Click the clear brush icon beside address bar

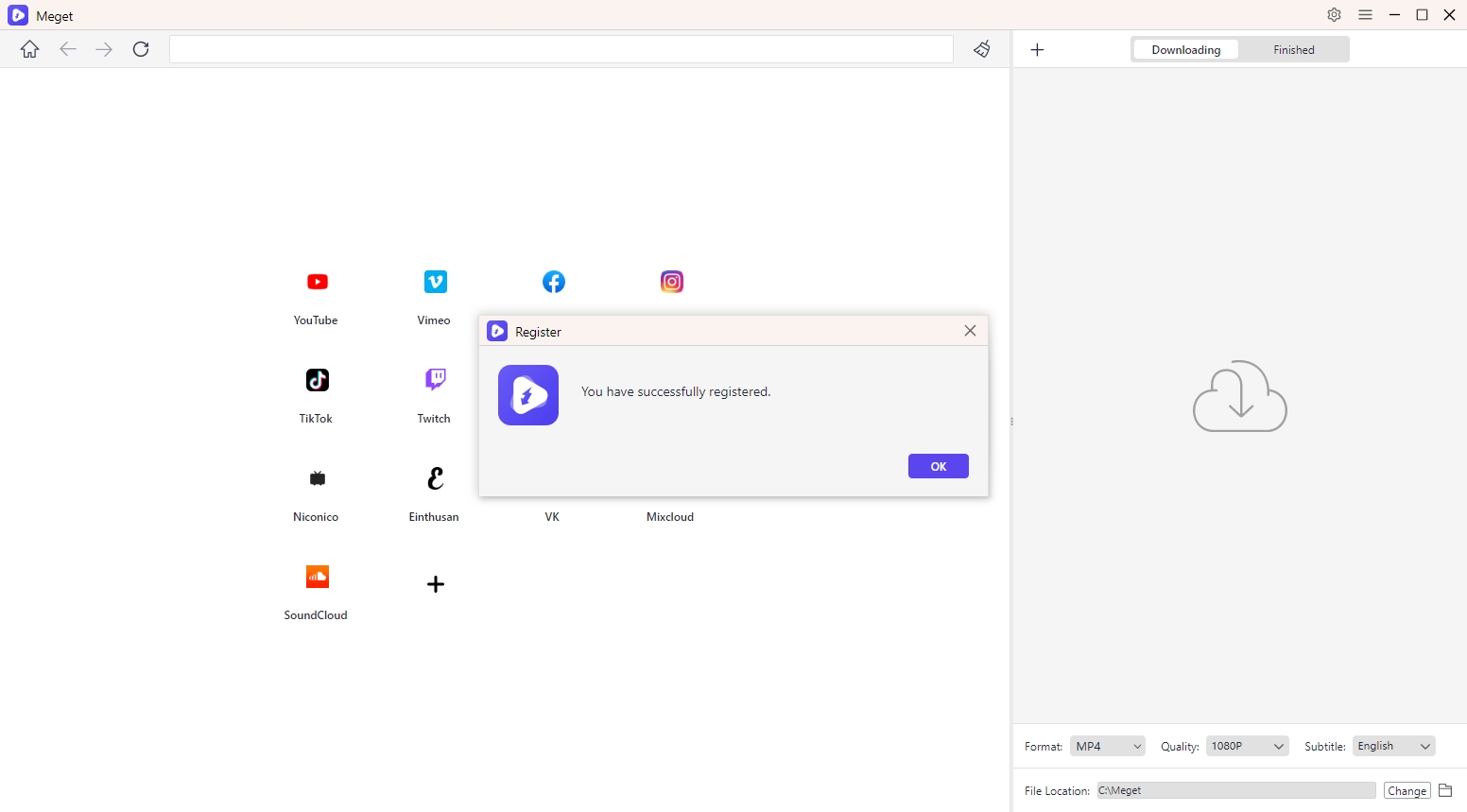point(982,49)
